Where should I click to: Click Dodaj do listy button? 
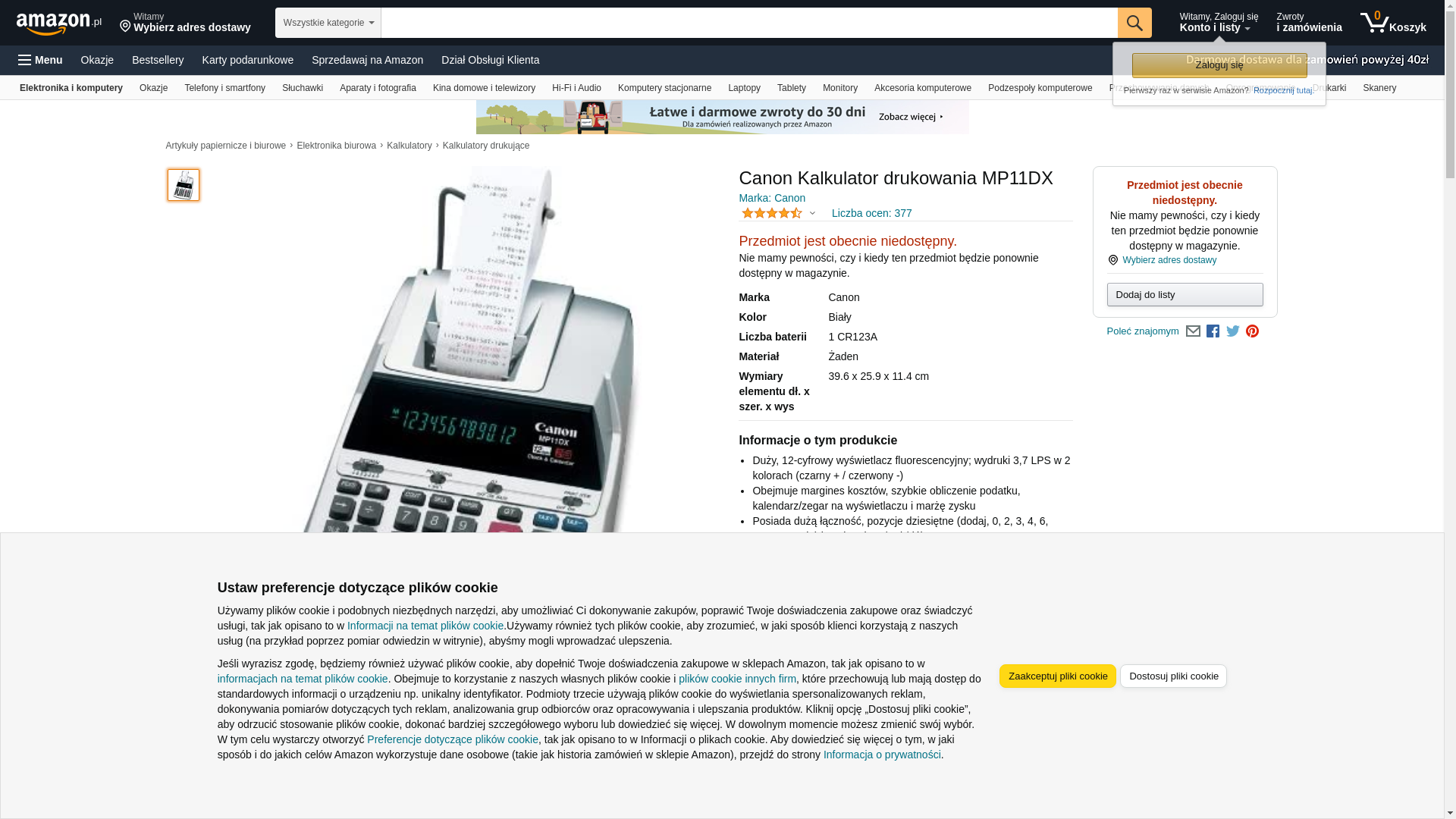click(x=1185, y=294)
